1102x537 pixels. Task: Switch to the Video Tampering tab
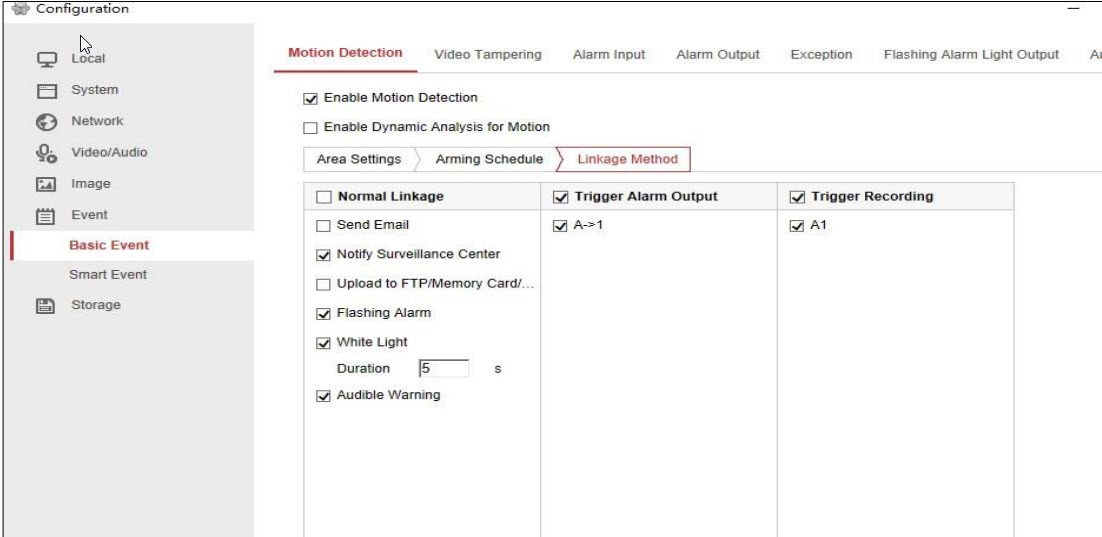pos(487,55)
